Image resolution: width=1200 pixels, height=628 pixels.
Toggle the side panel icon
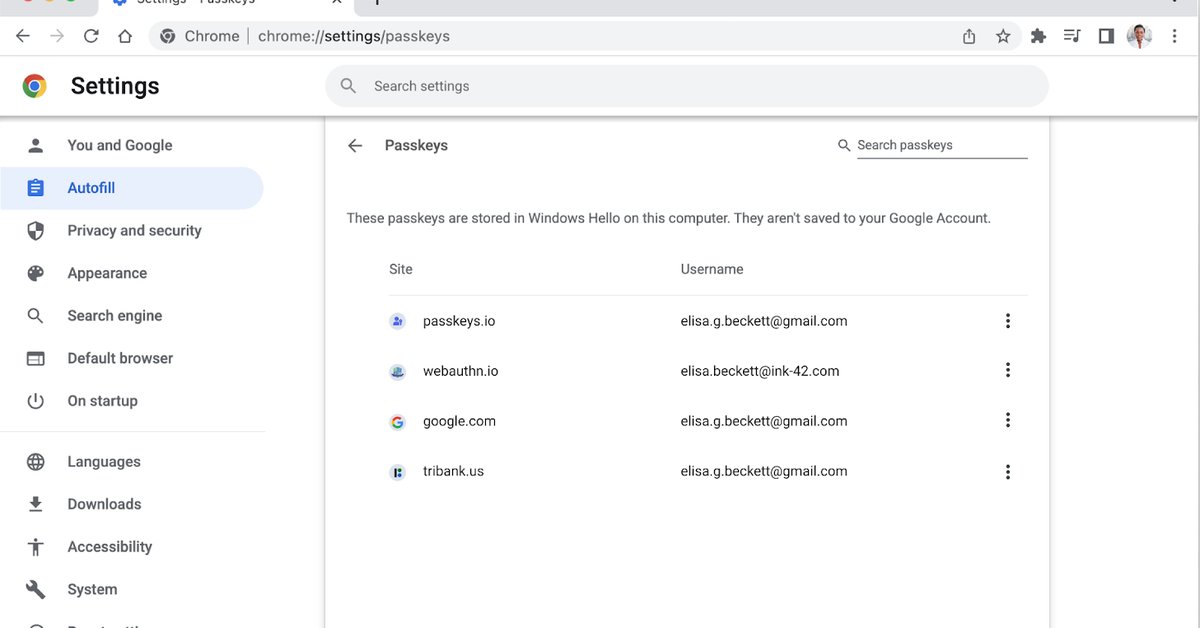(1106, 36)
